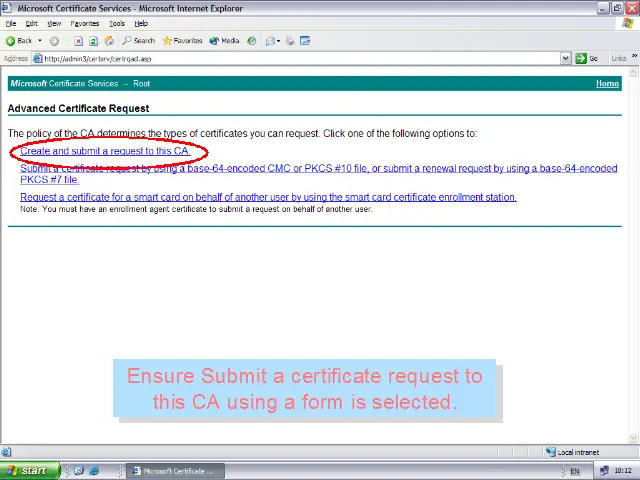This screenshot has height=480, width=640.
Task: Click the Windows flag logo in menu bar
Action: coord(628,23)
